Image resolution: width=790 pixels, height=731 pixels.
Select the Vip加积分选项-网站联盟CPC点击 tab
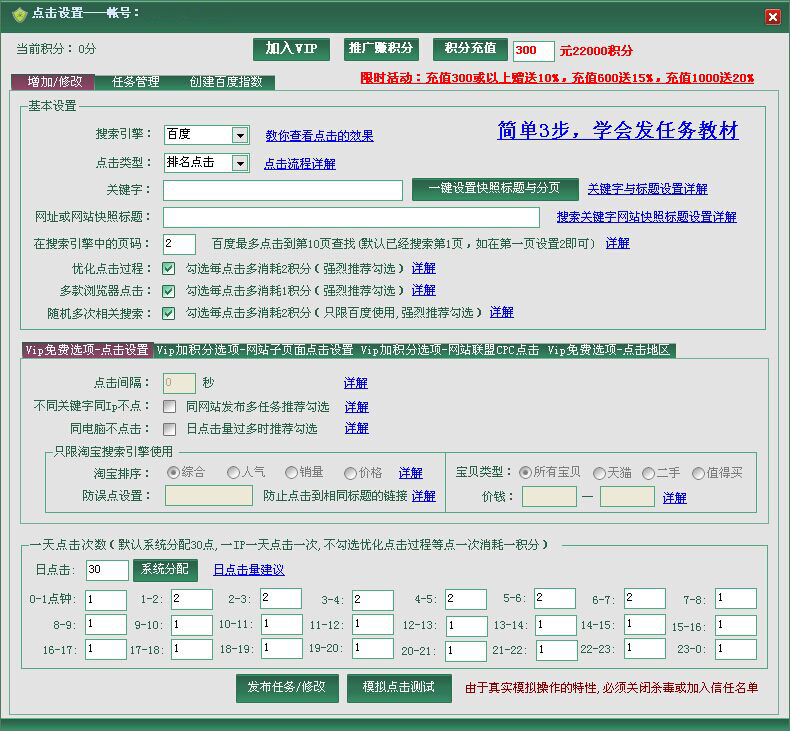click(449, 350)
